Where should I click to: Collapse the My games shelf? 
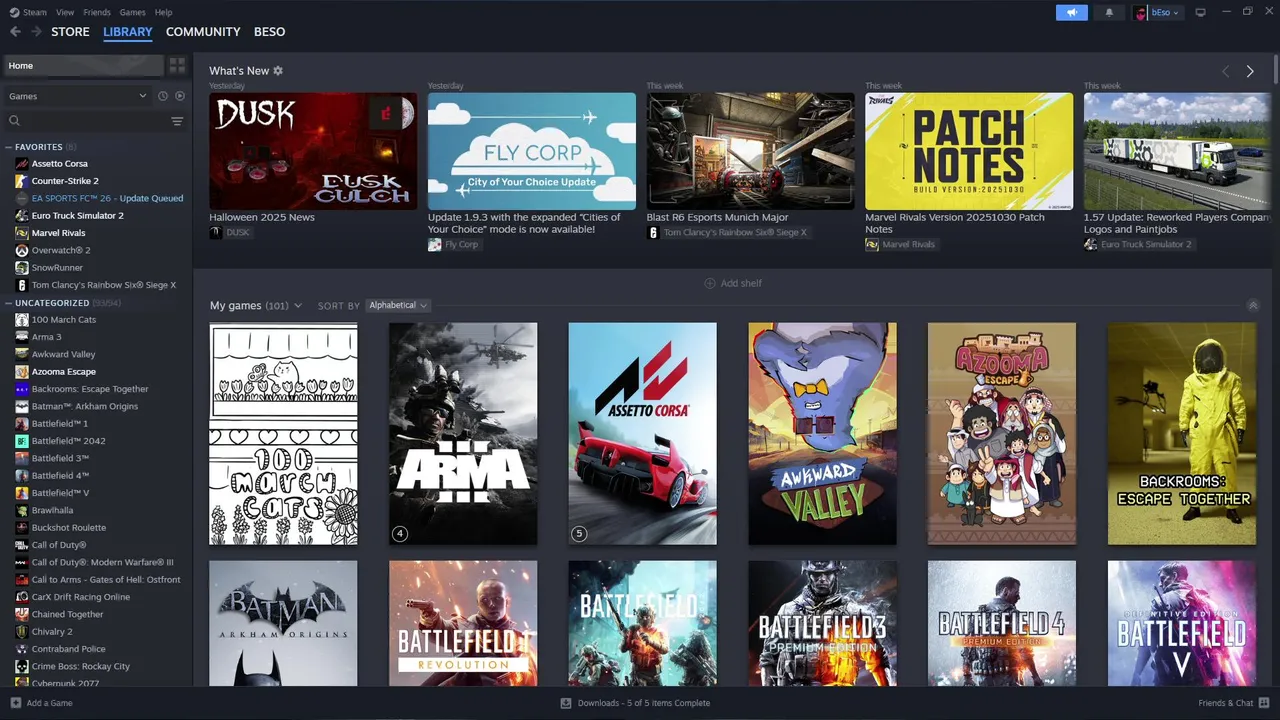tap(1253, 305)
